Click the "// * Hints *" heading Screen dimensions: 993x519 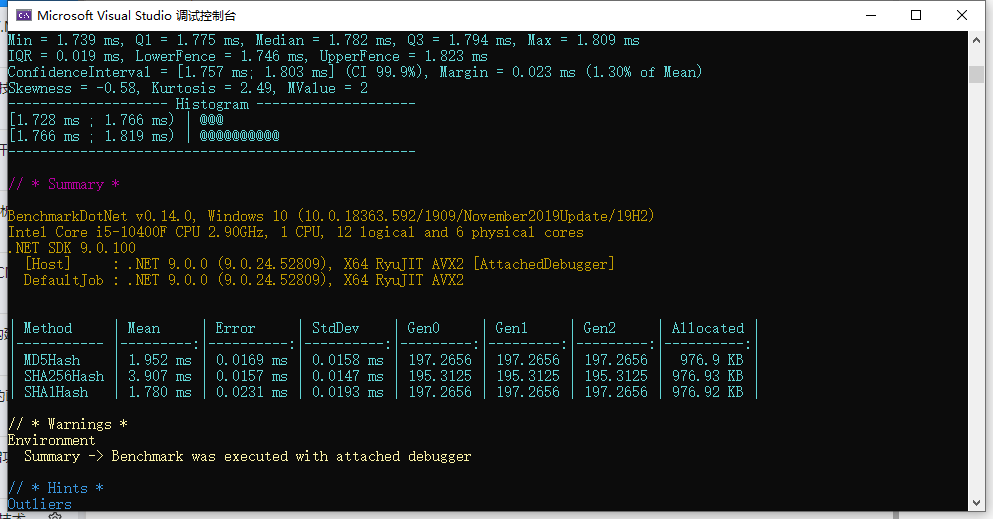56,488
